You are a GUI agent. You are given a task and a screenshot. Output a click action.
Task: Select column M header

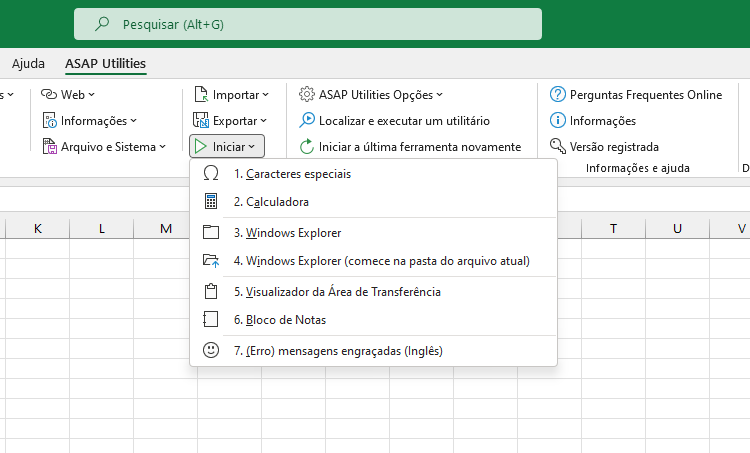[165, 229]
